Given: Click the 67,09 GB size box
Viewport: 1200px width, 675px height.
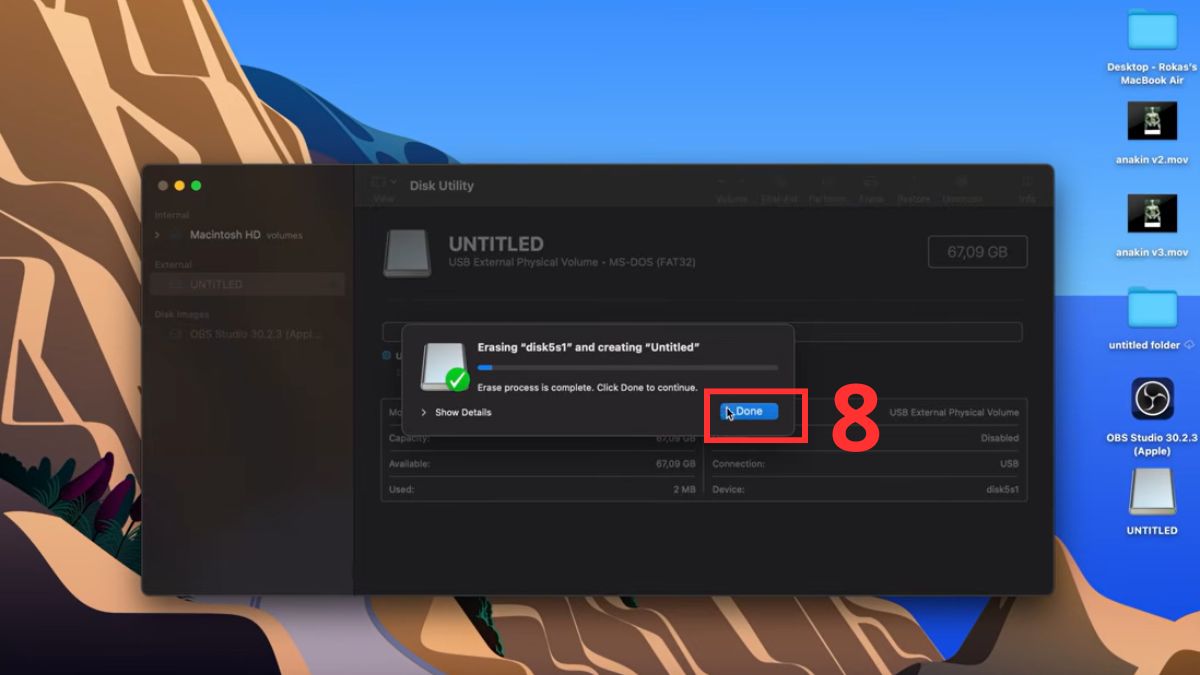Looking at the screenshot, I should 977,252.
